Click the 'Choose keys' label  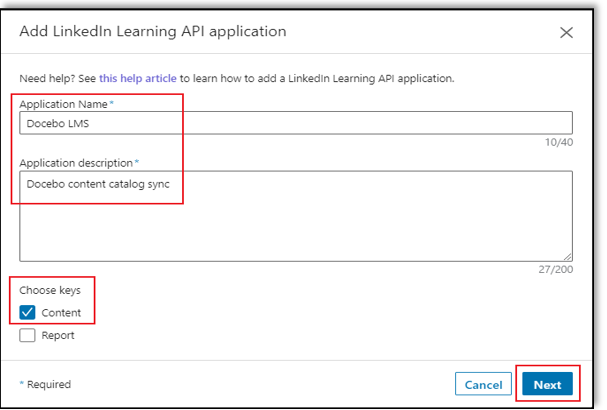point(50,290)
